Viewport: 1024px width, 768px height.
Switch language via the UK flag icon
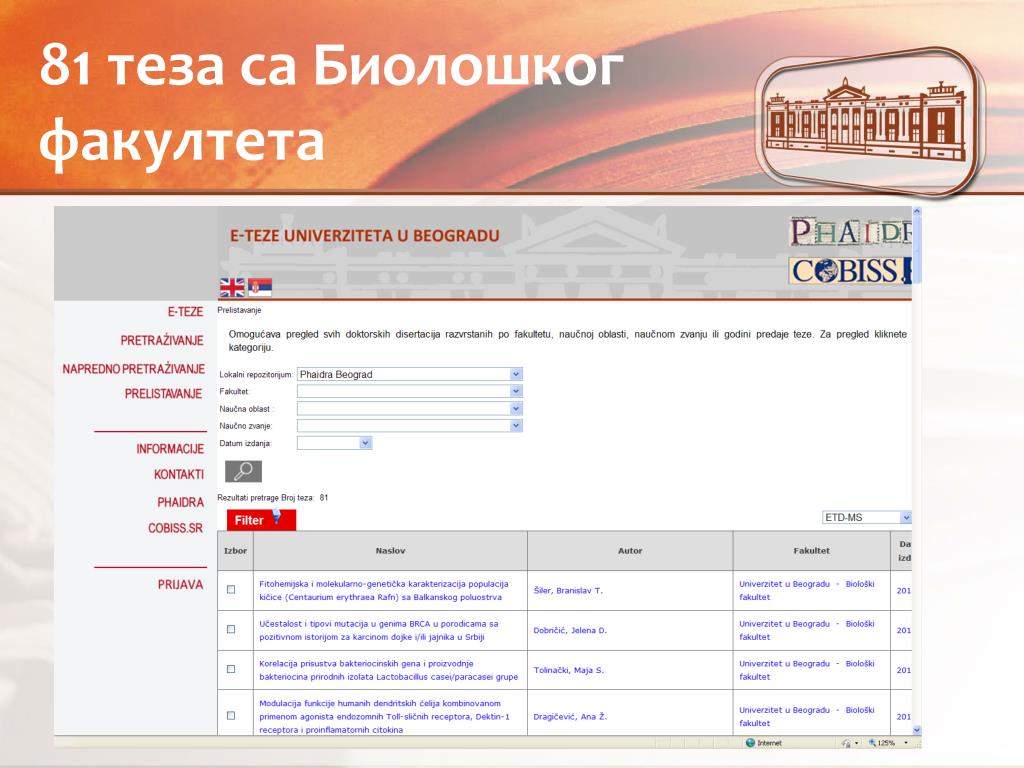pyautogui.click(x=232, y=287)
